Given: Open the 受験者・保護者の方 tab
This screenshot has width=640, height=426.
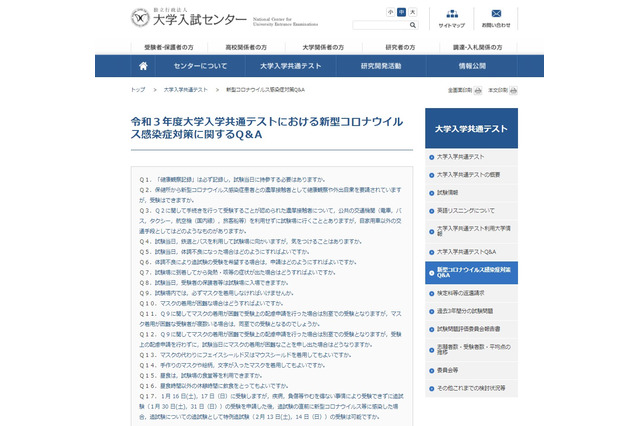Looking at the screenshot, I should (169, 47).
